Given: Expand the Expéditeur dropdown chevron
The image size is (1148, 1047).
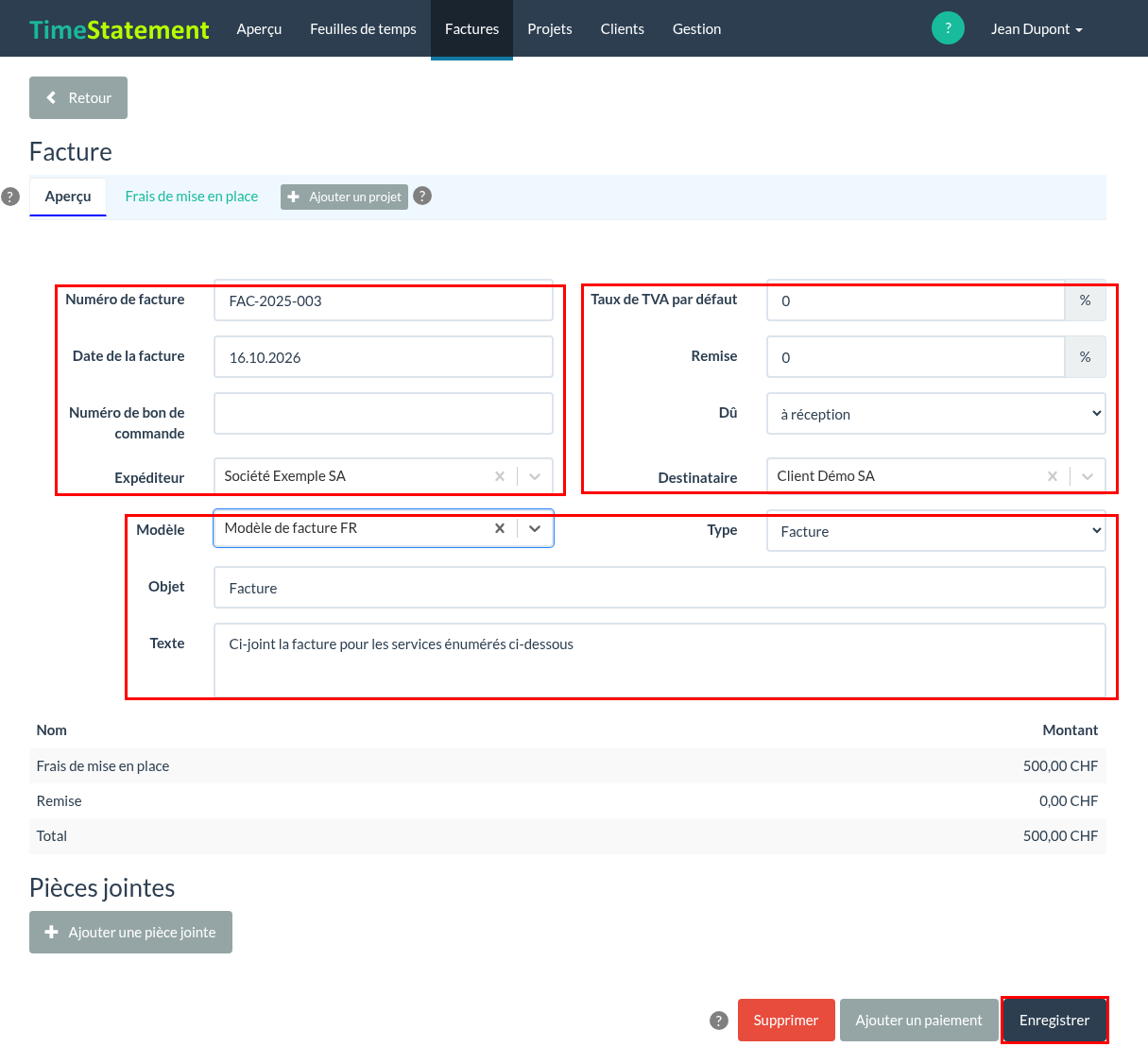Looking at the screenshot, I should pos(535,476).
